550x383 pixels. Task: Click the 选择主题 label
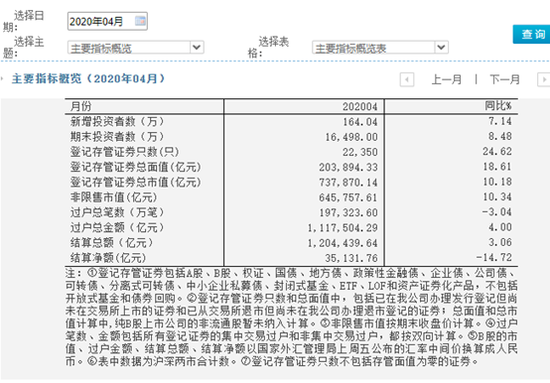23,47
